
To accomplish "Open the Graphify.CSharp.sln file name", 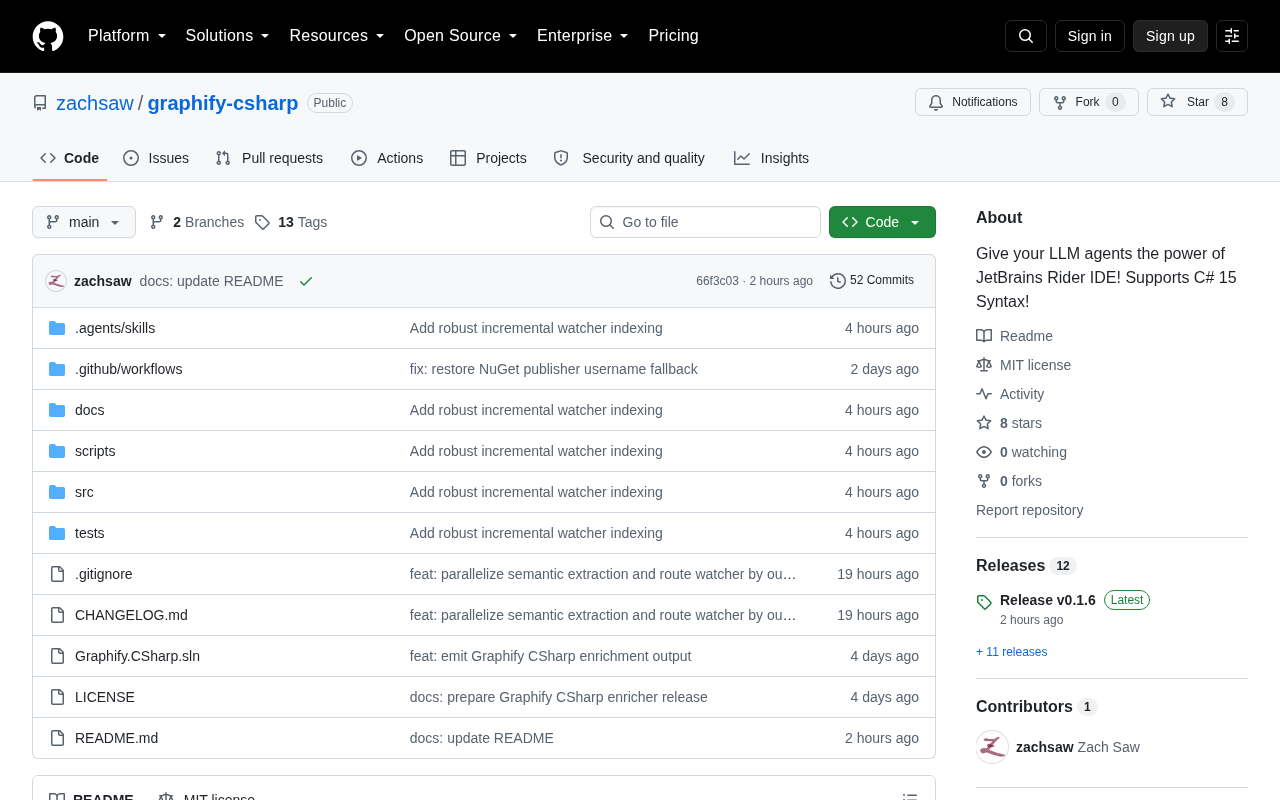I will coord(137,656).
